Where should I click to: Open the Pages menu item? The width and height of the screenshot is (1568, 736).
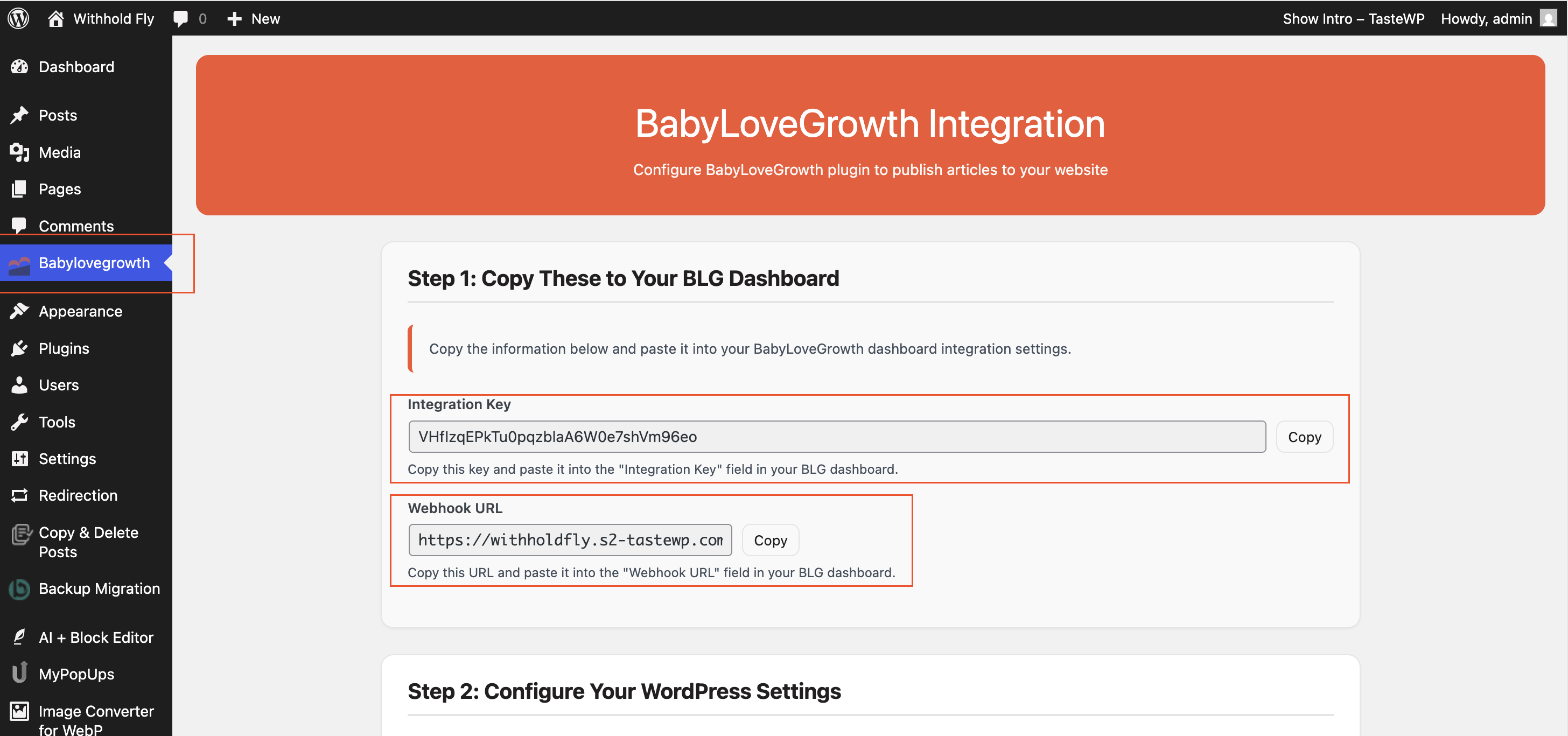point(60,189)
